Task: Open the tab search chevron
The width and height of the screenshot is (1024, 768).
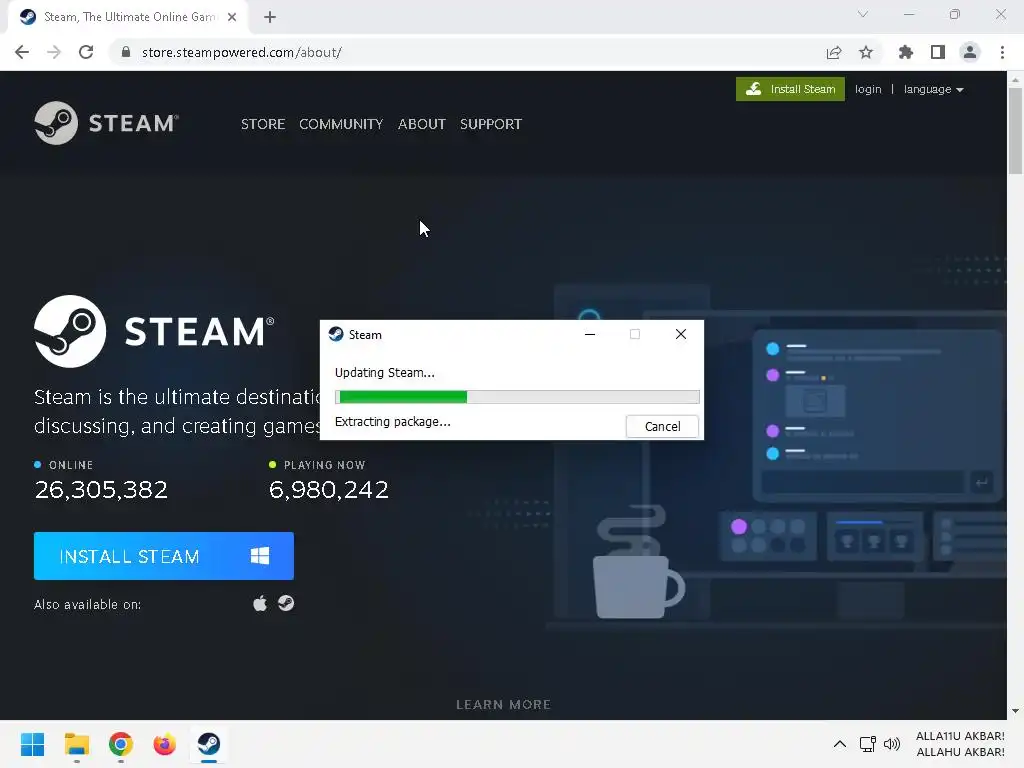Action: click(x=863, y=14)
